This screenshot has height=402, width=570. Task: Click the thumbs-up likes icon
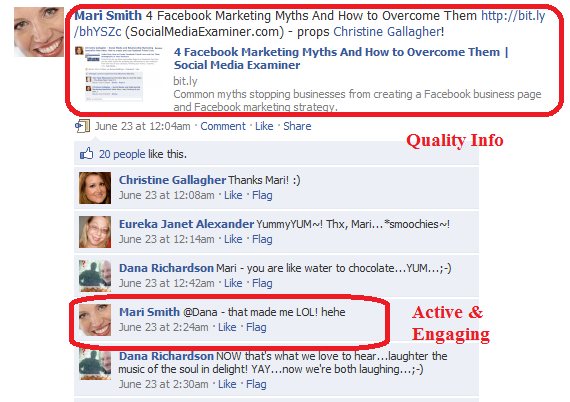click(x=87, y=154)
